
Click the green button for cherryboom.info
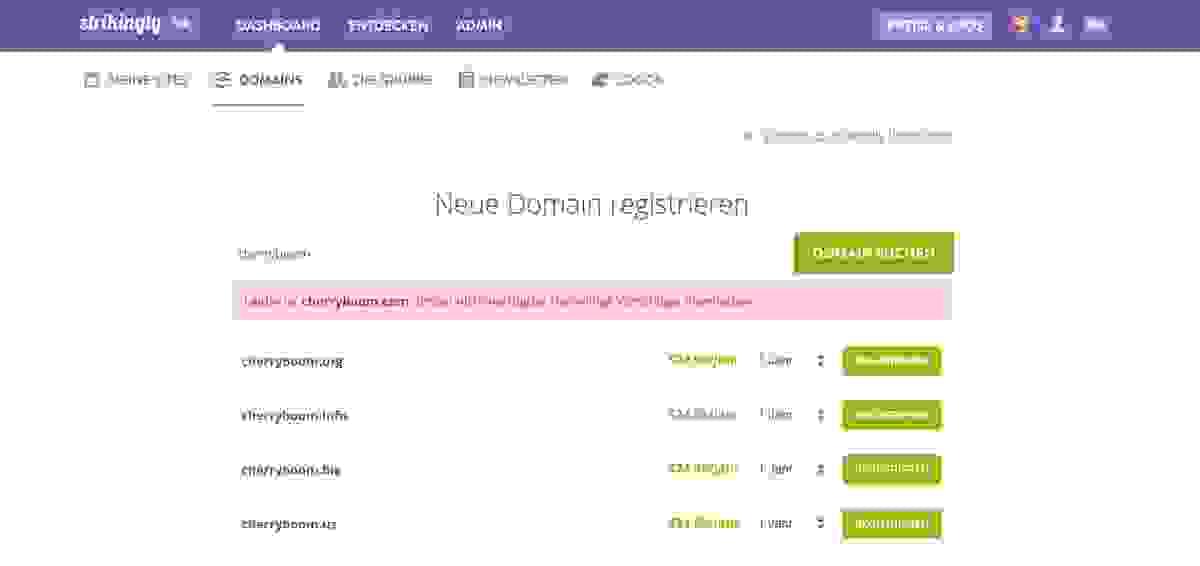tap(892, 415)
